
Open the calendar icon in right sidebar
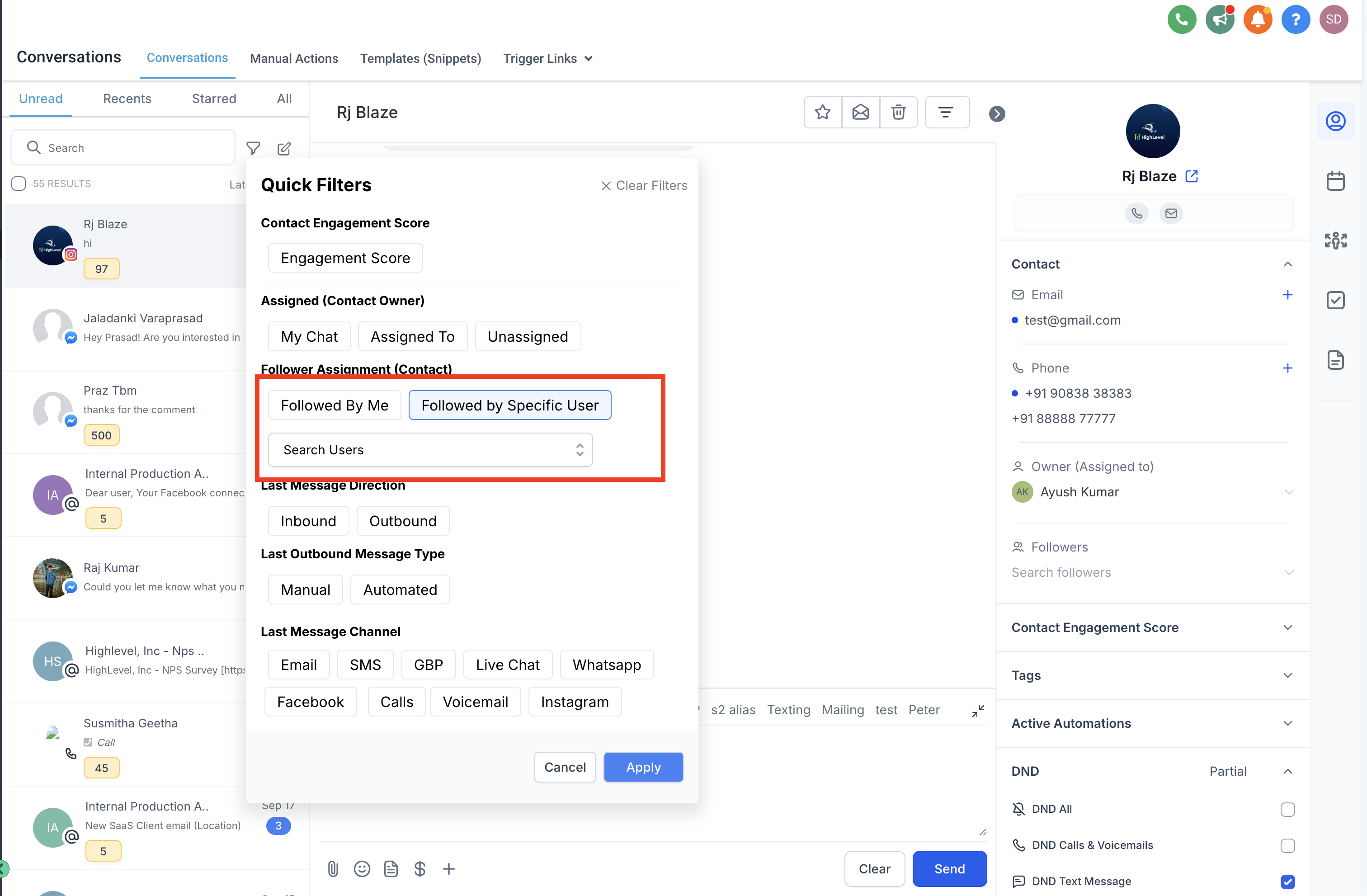(x=1335, y=181)
